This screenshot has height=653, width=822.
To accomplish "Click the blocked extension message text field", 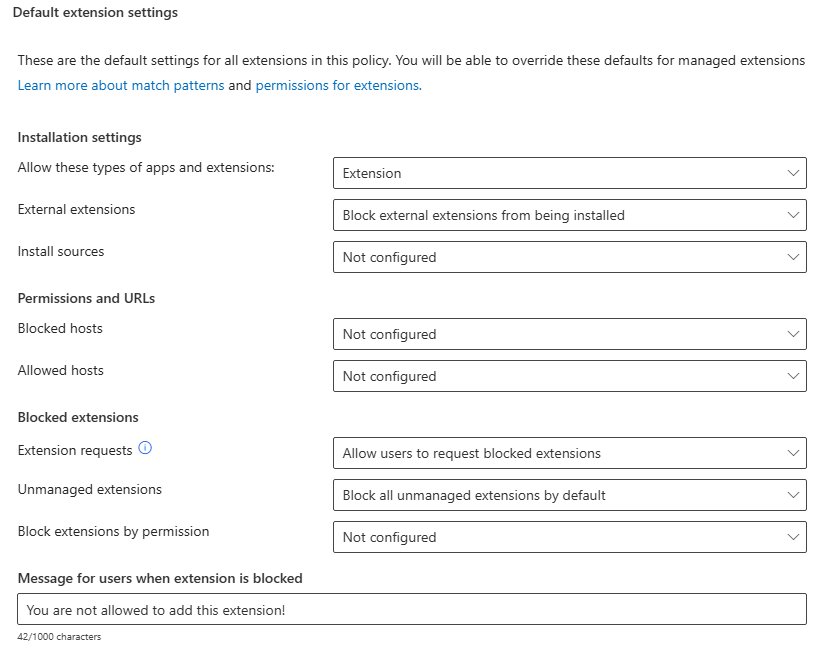I will [411, 609].
